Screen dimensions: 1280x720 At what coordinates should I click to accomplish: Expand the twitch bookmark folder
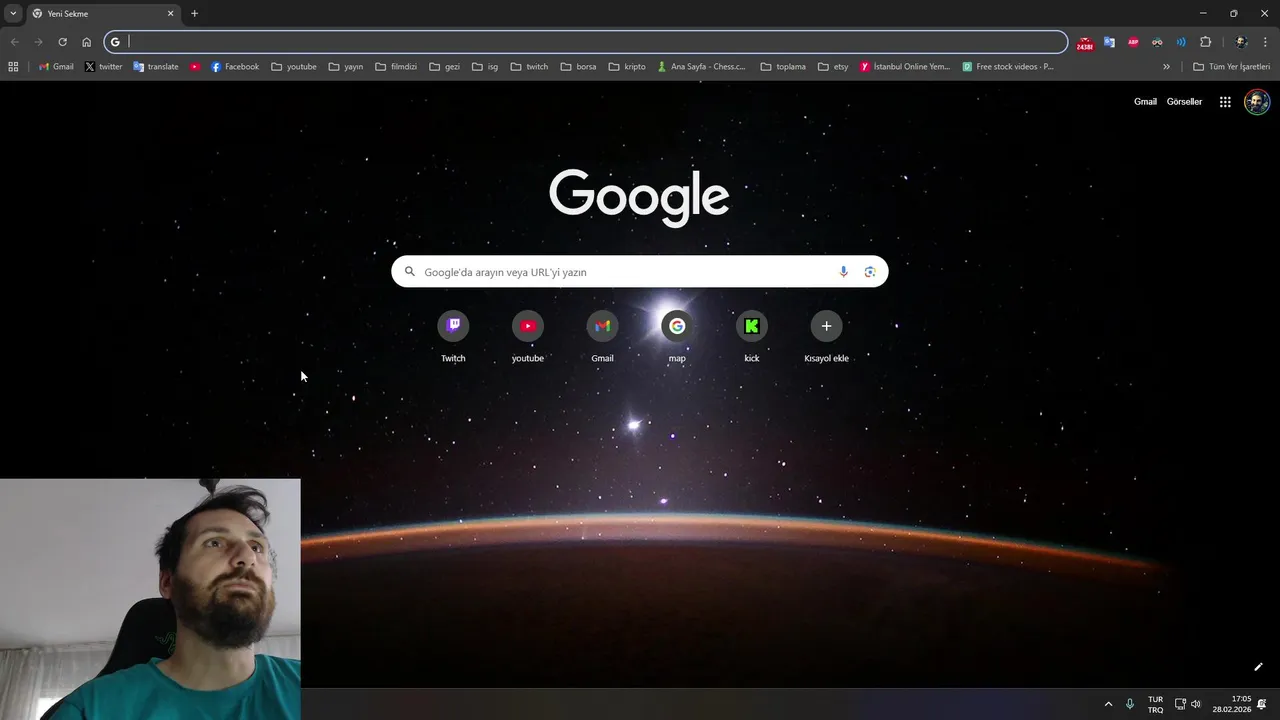coord(529,67)
